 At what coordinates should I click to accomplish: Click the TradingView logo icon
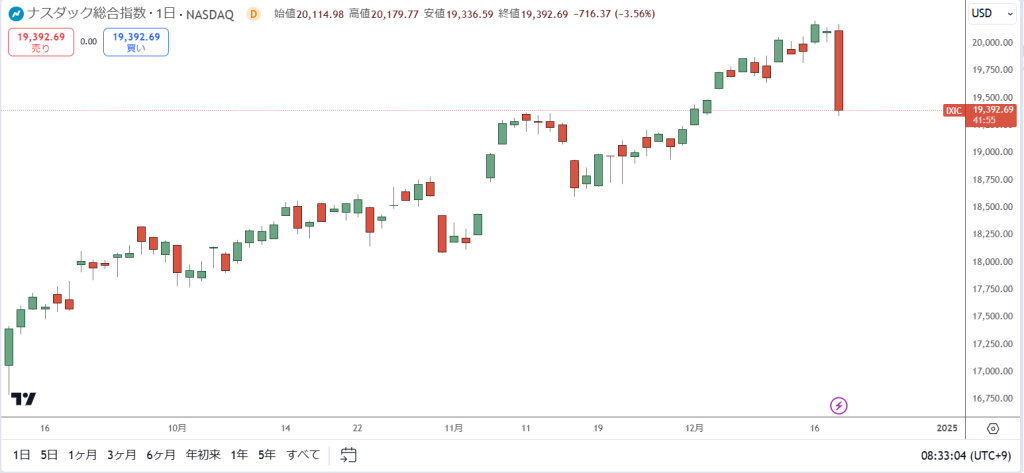pos(25,399)
